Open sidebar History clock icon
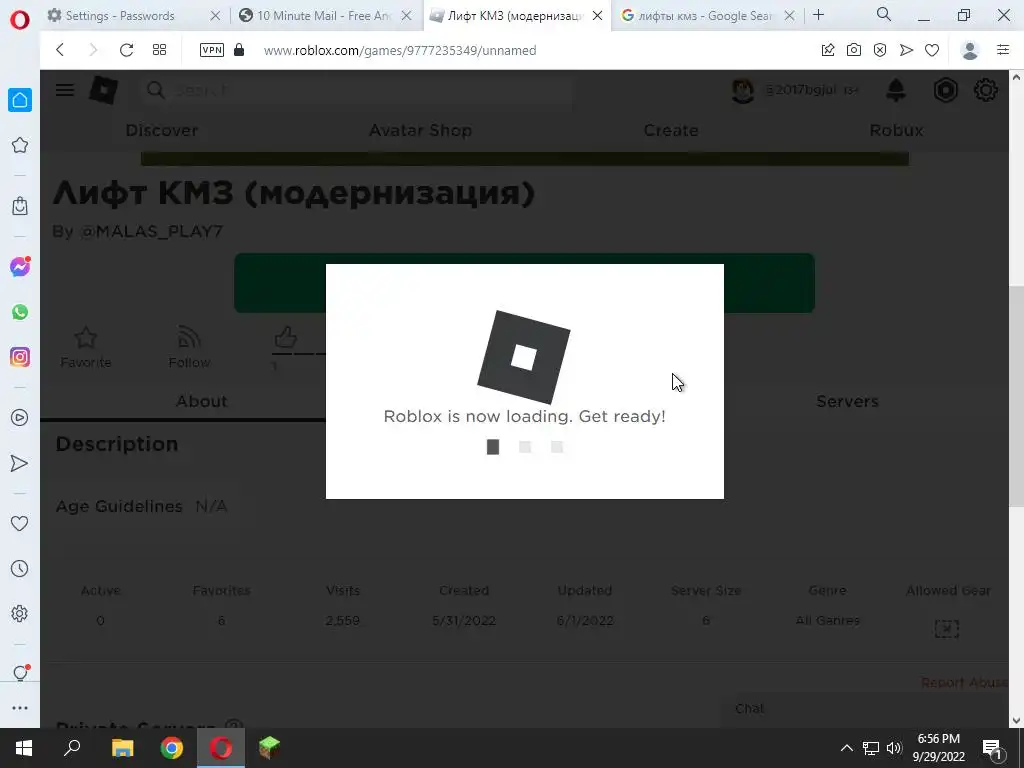The height and width of the screenshot is (768, 1024). tap(20, 569)
